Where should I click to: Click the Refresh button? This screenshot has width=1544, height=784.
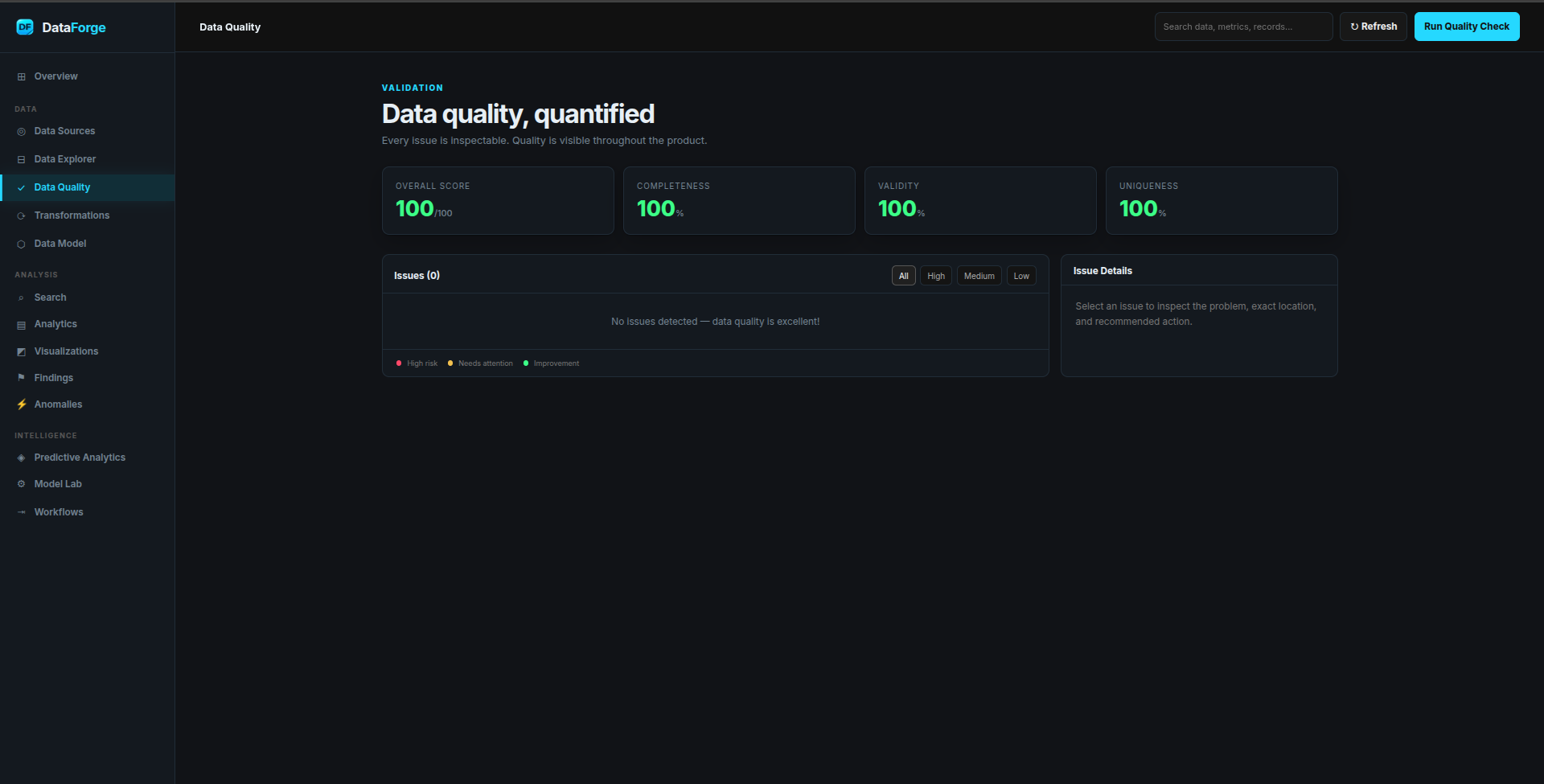tap(1374, 27)
